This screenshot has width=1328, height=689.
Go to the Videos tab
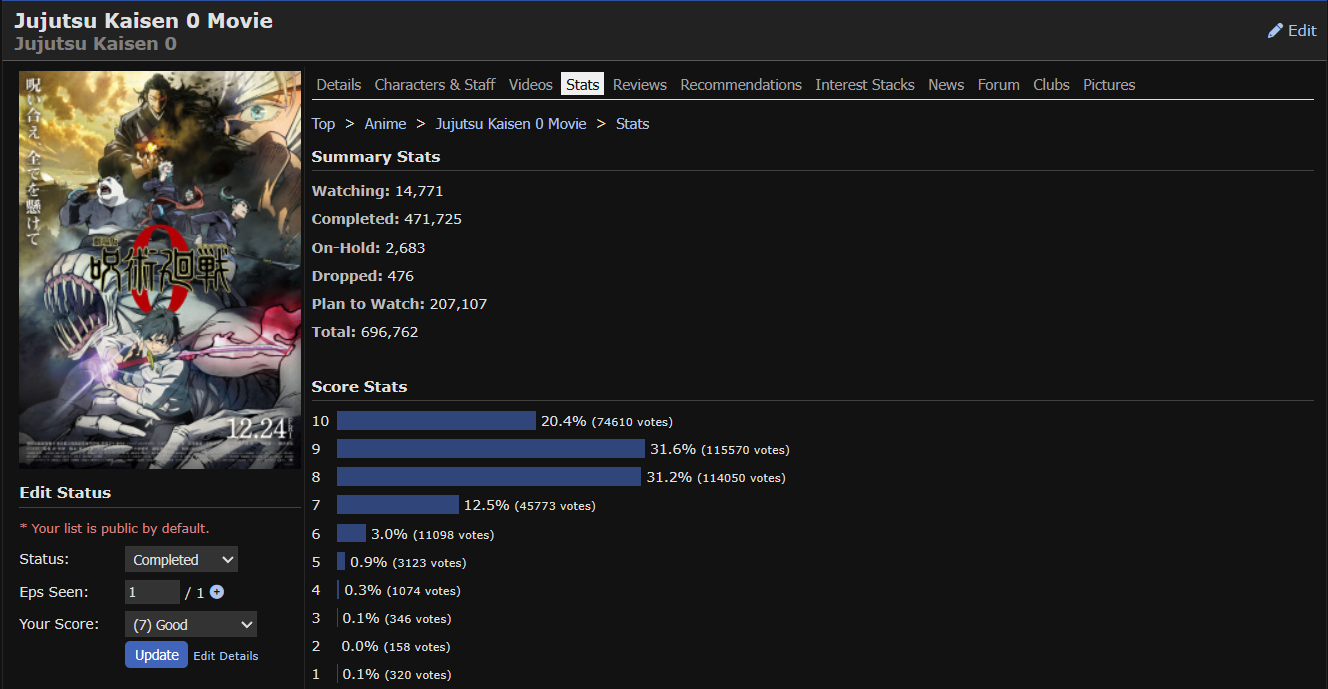(531, 85)
